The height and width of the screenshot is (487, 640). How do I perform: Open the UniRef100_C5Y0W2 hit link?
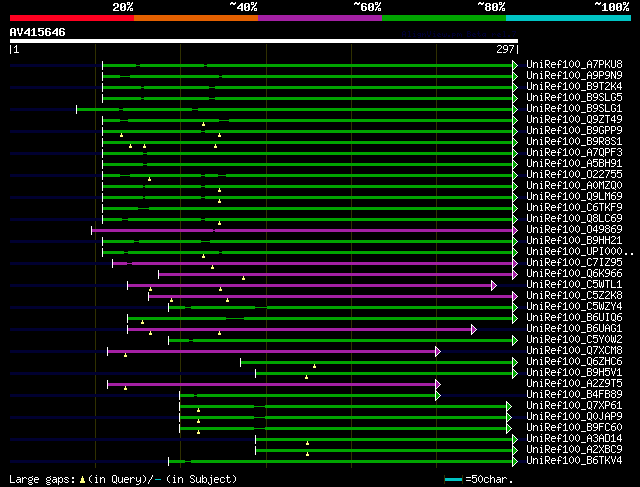tap(574, 340)
